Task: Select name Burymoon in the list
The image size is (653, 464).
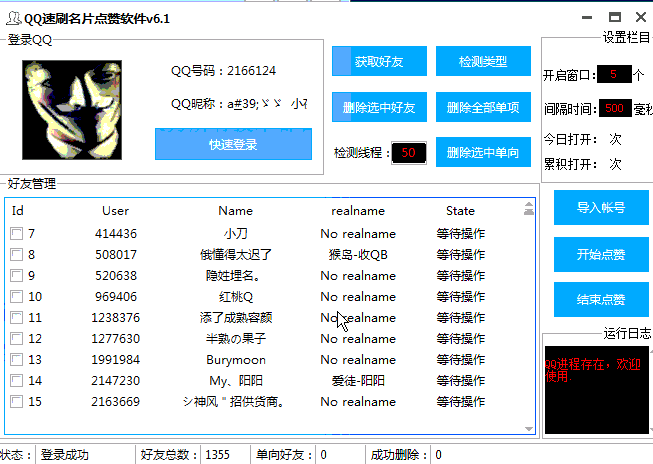Action: pyautogui.click(x=236, y=360)
